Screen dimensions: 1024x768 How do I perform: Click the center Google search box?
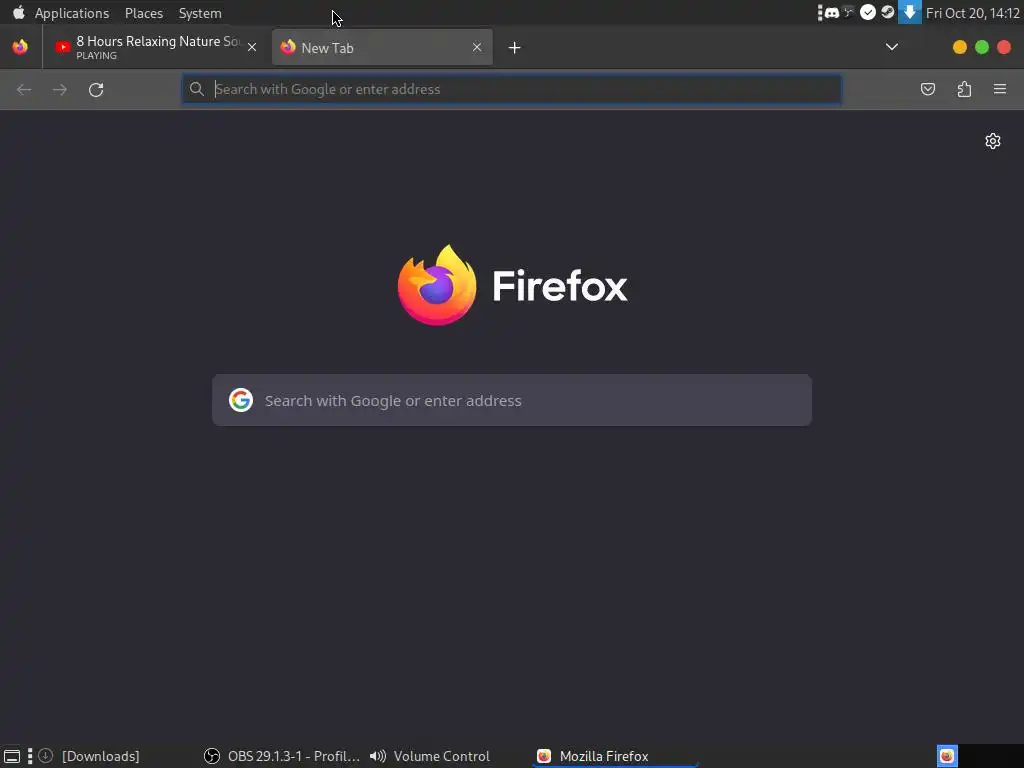tap(512, 400)
